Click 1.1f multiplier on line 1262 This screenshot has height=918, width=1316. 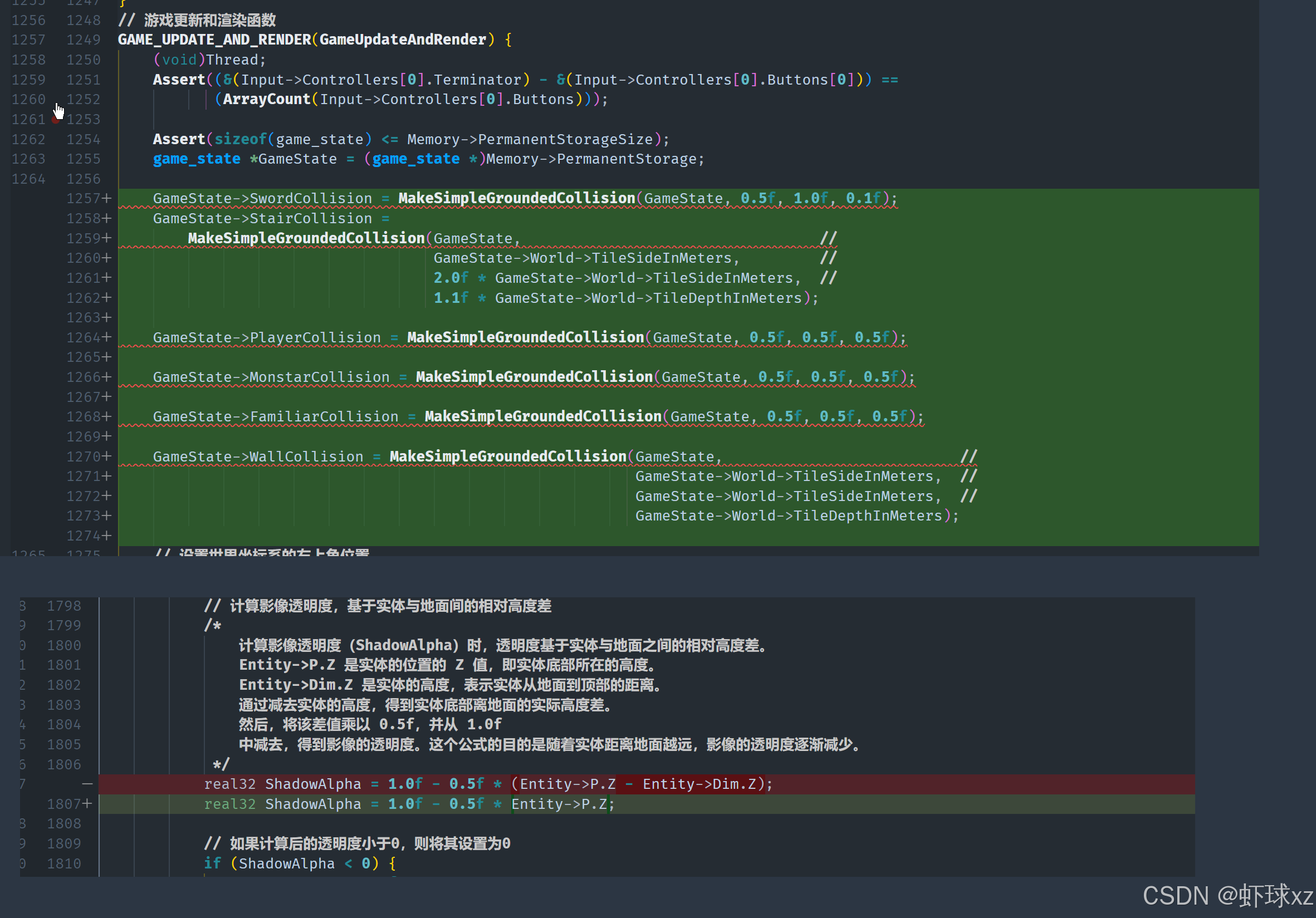click(x=451, y=298)
